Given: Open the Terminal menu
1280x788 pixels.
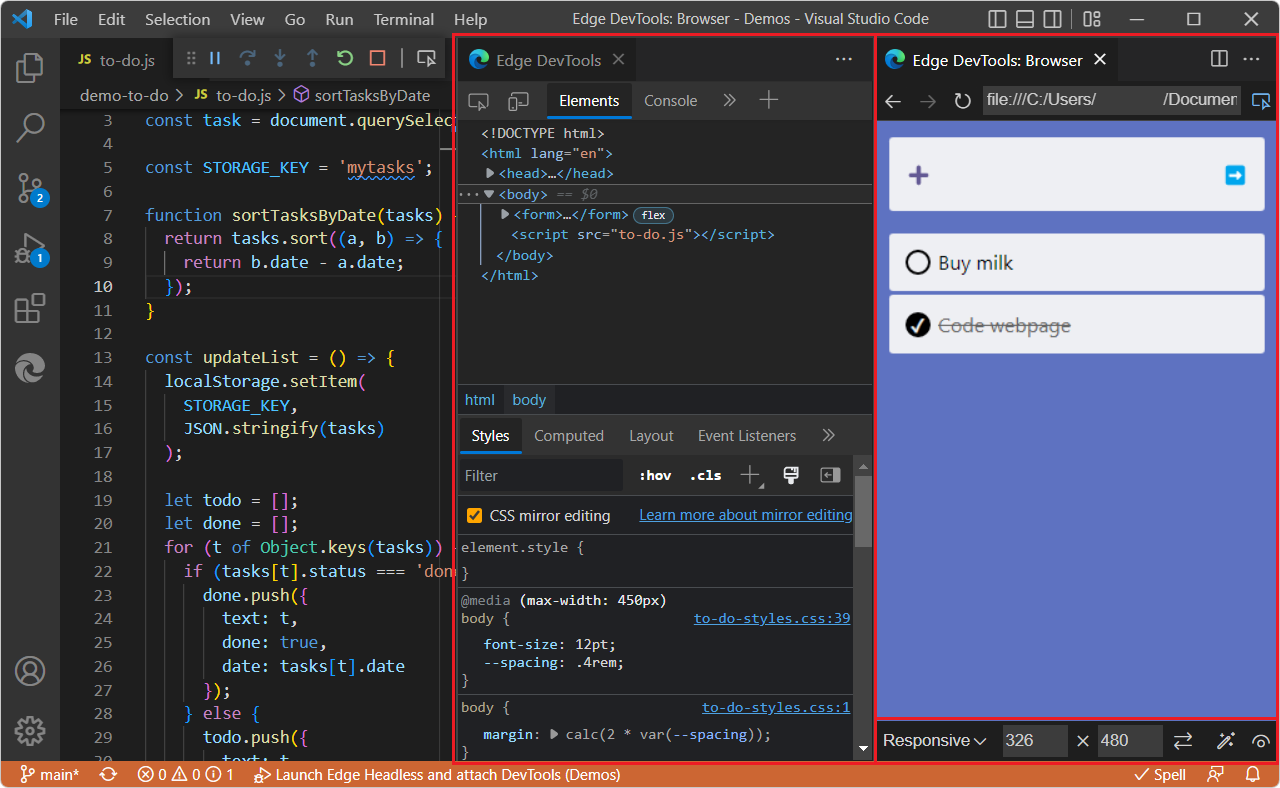Looking at the screenshot, I should click(404, 19).
